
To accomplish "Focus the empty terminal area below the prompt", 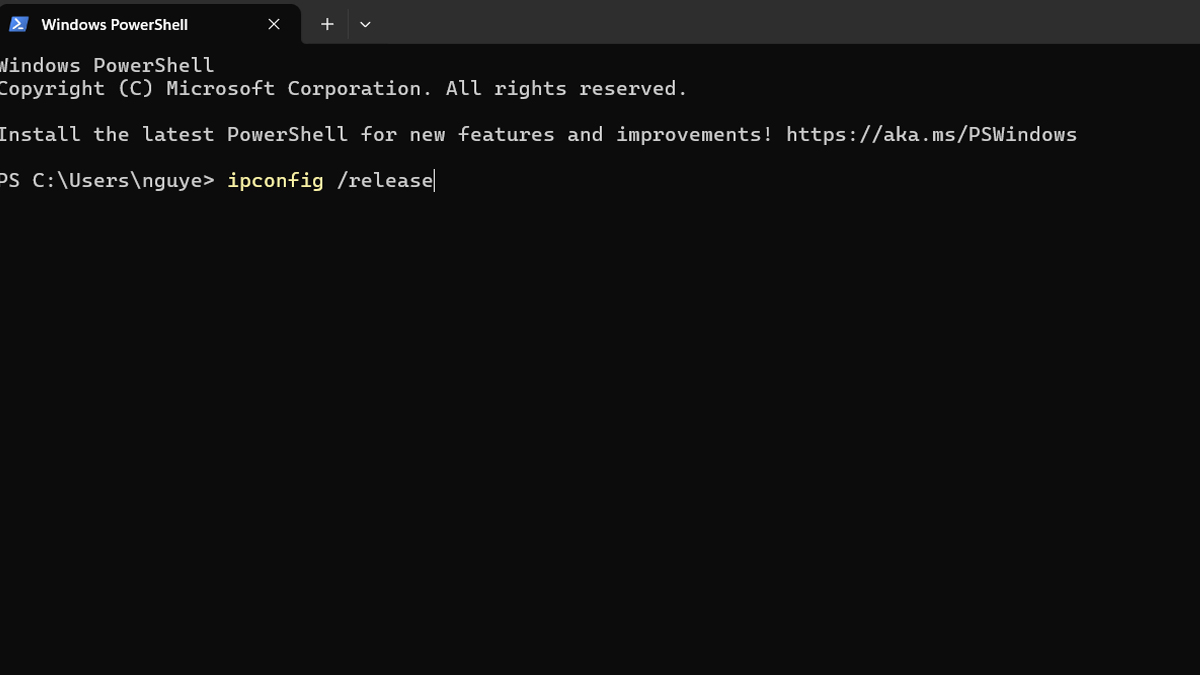I will 600,420.
